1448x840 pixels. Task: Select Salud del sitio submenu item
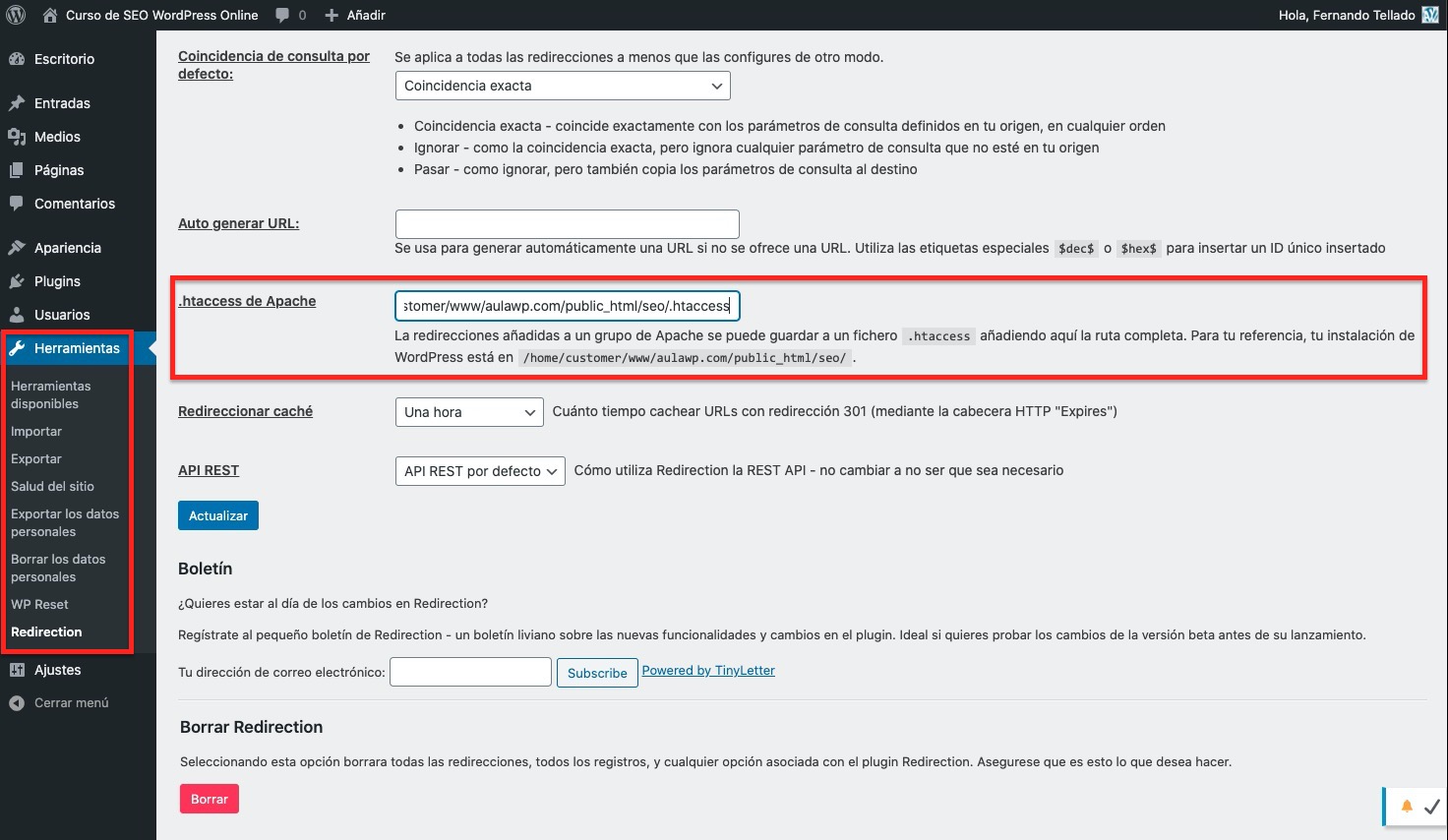click(52, 486)
